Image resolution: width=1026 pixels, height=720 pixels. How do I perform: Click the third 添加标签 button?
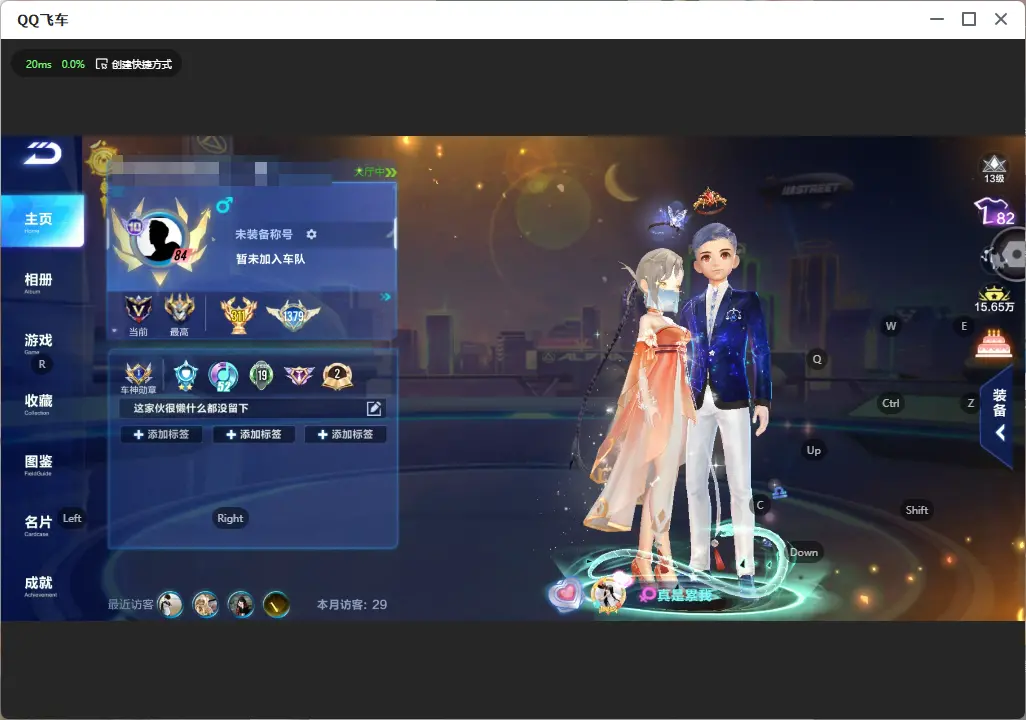tap(345, 435)
